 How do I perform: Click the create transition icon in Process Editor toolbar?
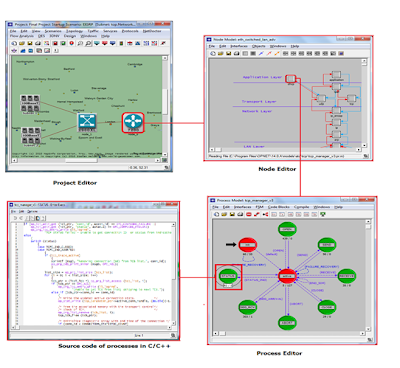257,214
